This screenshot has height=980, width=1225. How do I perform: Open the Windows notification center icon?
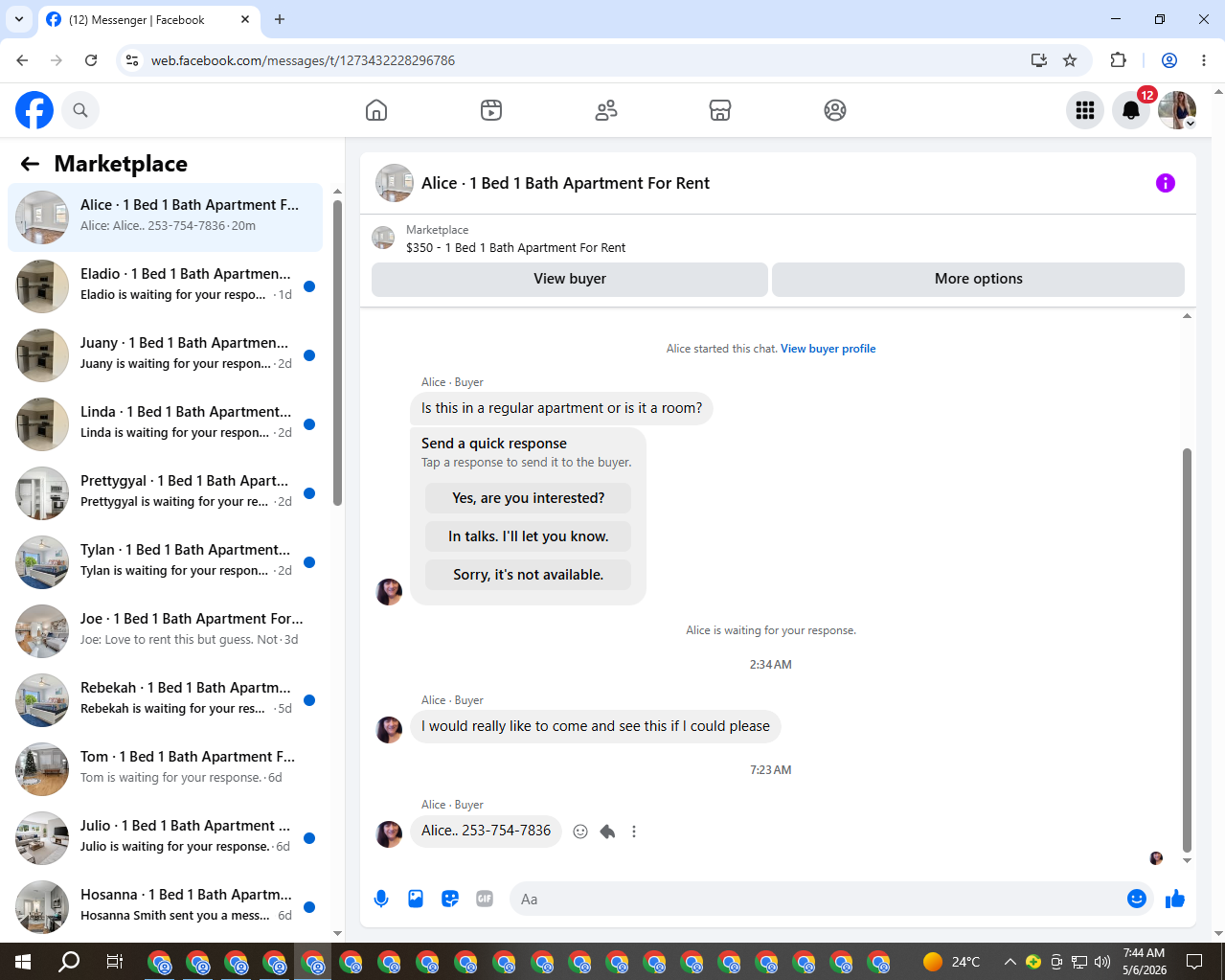(1194, 961)
